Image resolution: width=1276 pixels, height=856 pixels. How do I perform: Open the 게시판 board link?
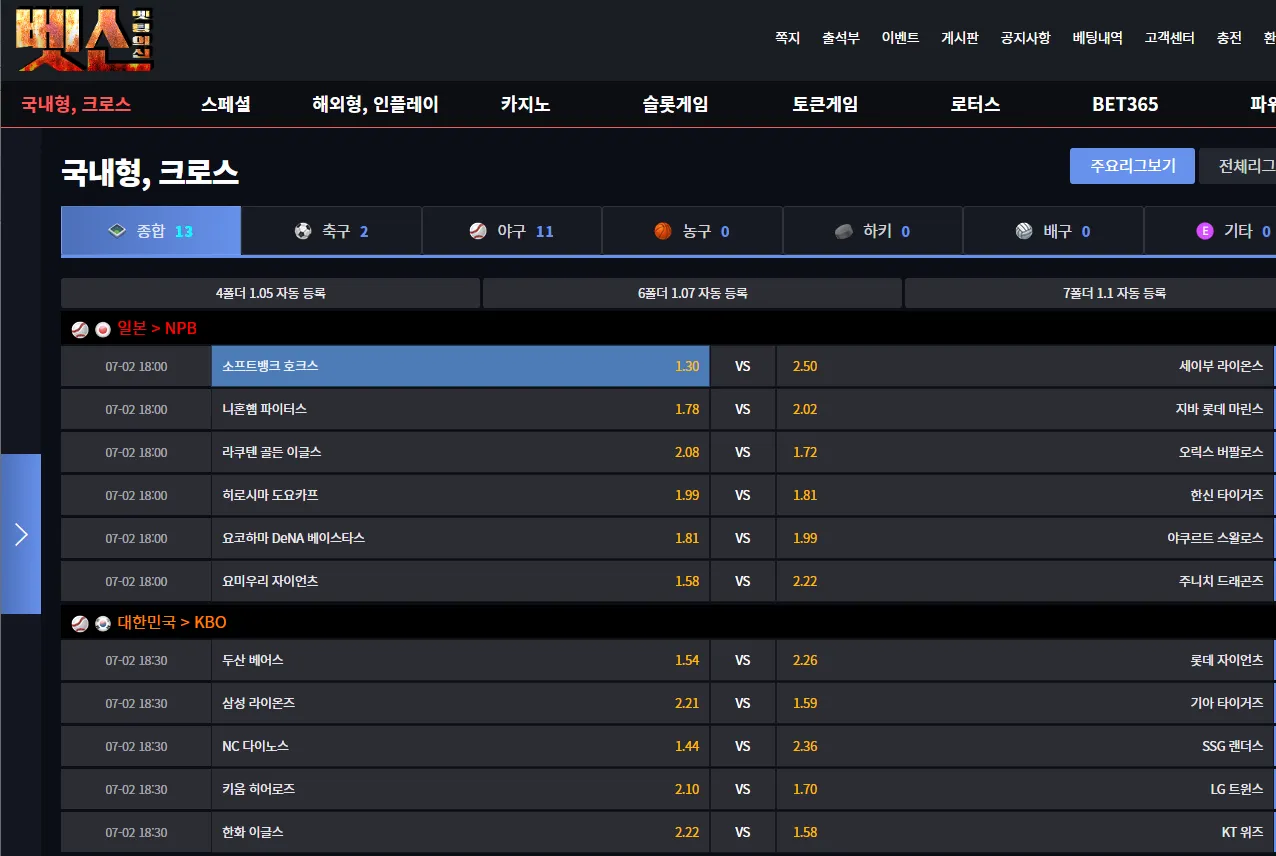pos(960,38)
